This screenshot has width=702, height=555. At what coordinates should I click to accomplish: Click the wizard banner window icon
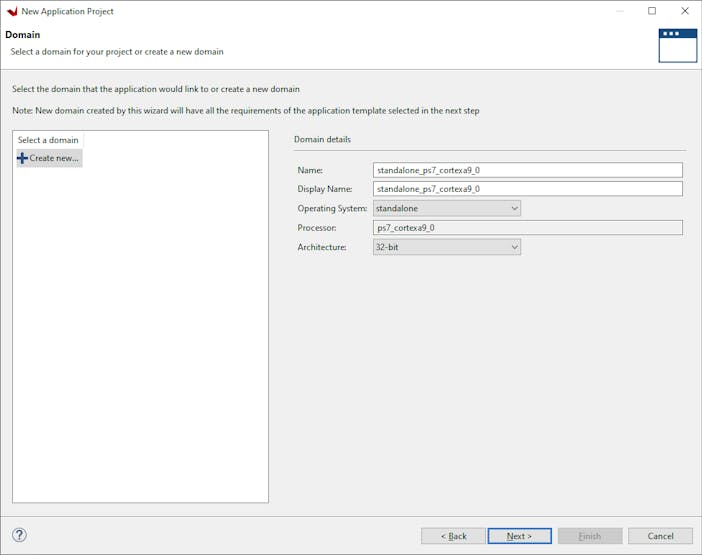pos(677,45)
